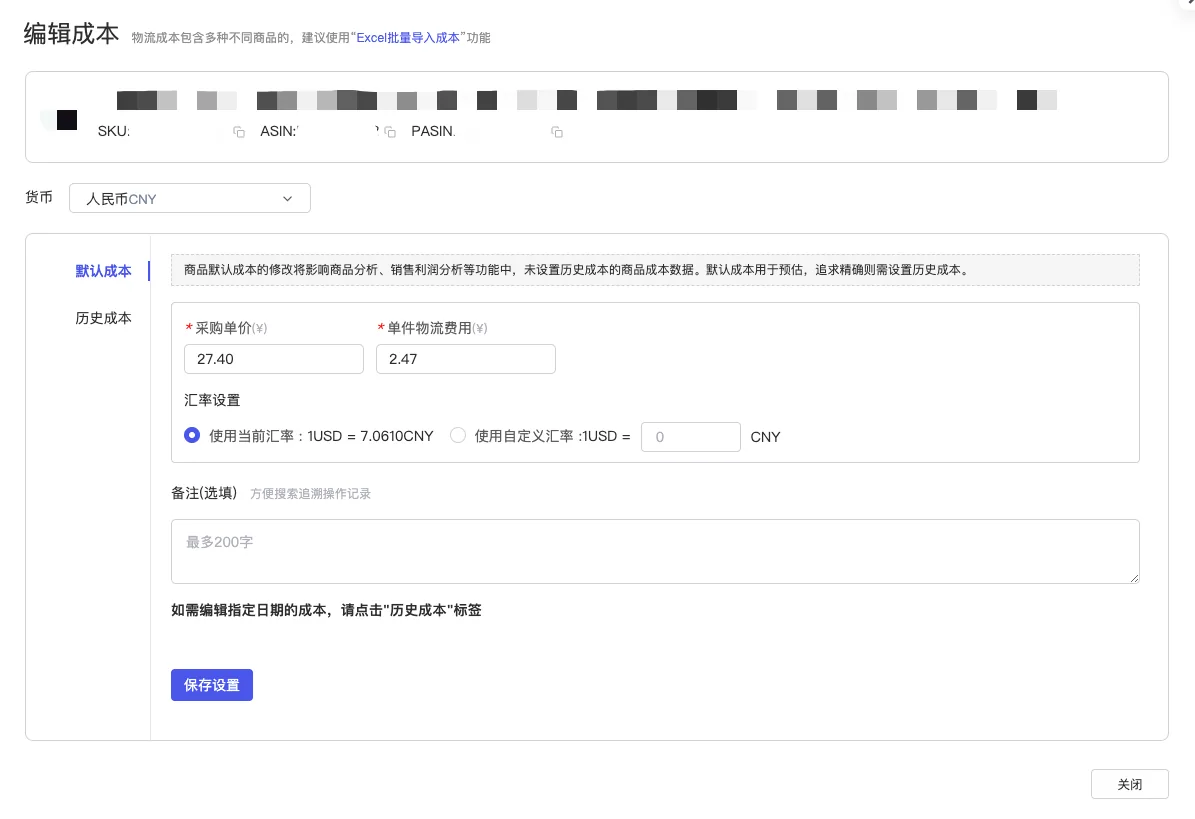The width and height of the screenshot is (1195, 819).
Task: Copy the ASIN value icon
Action: pos(390,132)
